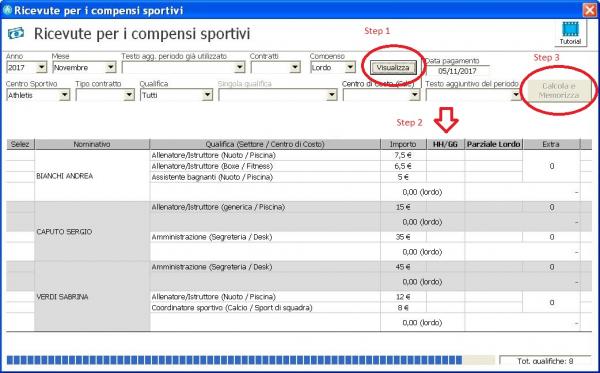Click the Visualizza button
The width and height of the screenshot is (600, 373).
click(x=393, y=68)
